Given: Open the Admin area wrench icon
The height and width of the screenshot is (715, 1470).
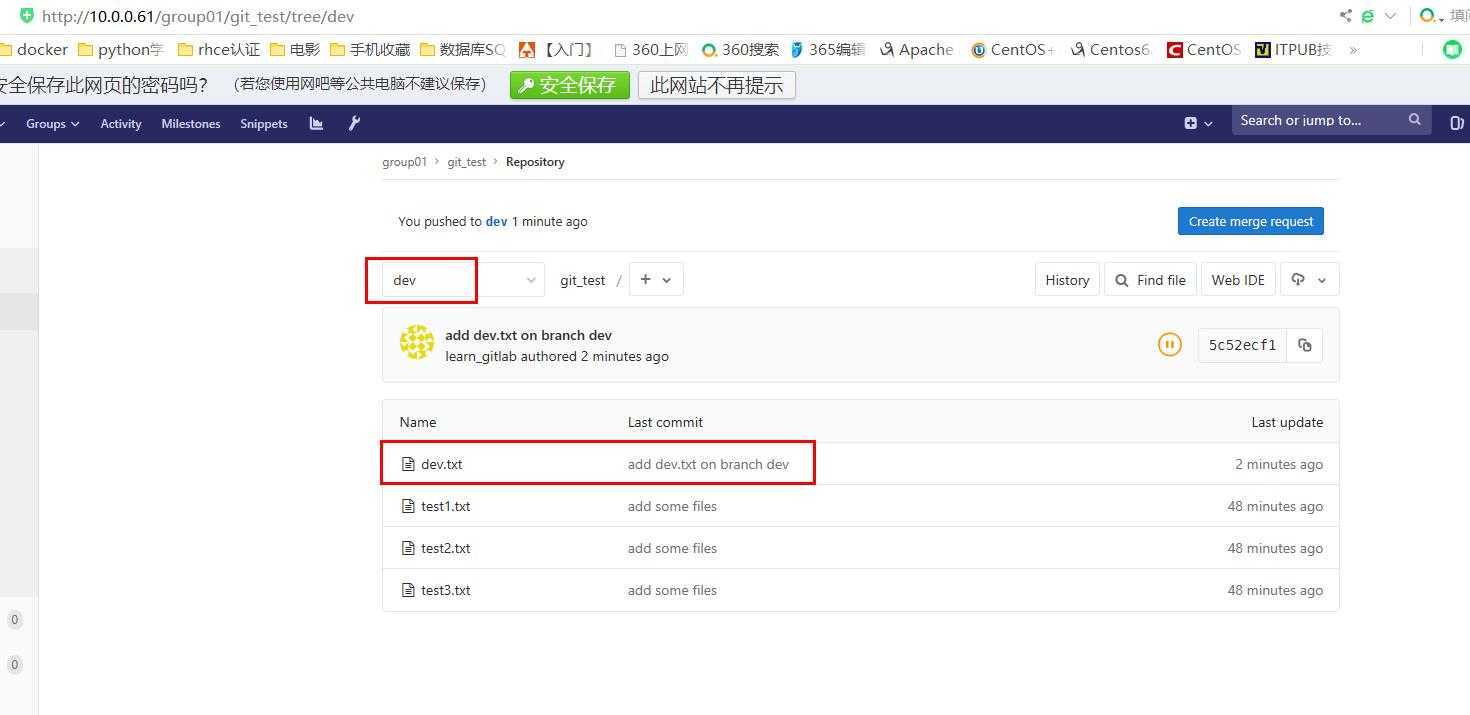Looking at the screenshot, I should pyautogui.click(x=354, y=123).
